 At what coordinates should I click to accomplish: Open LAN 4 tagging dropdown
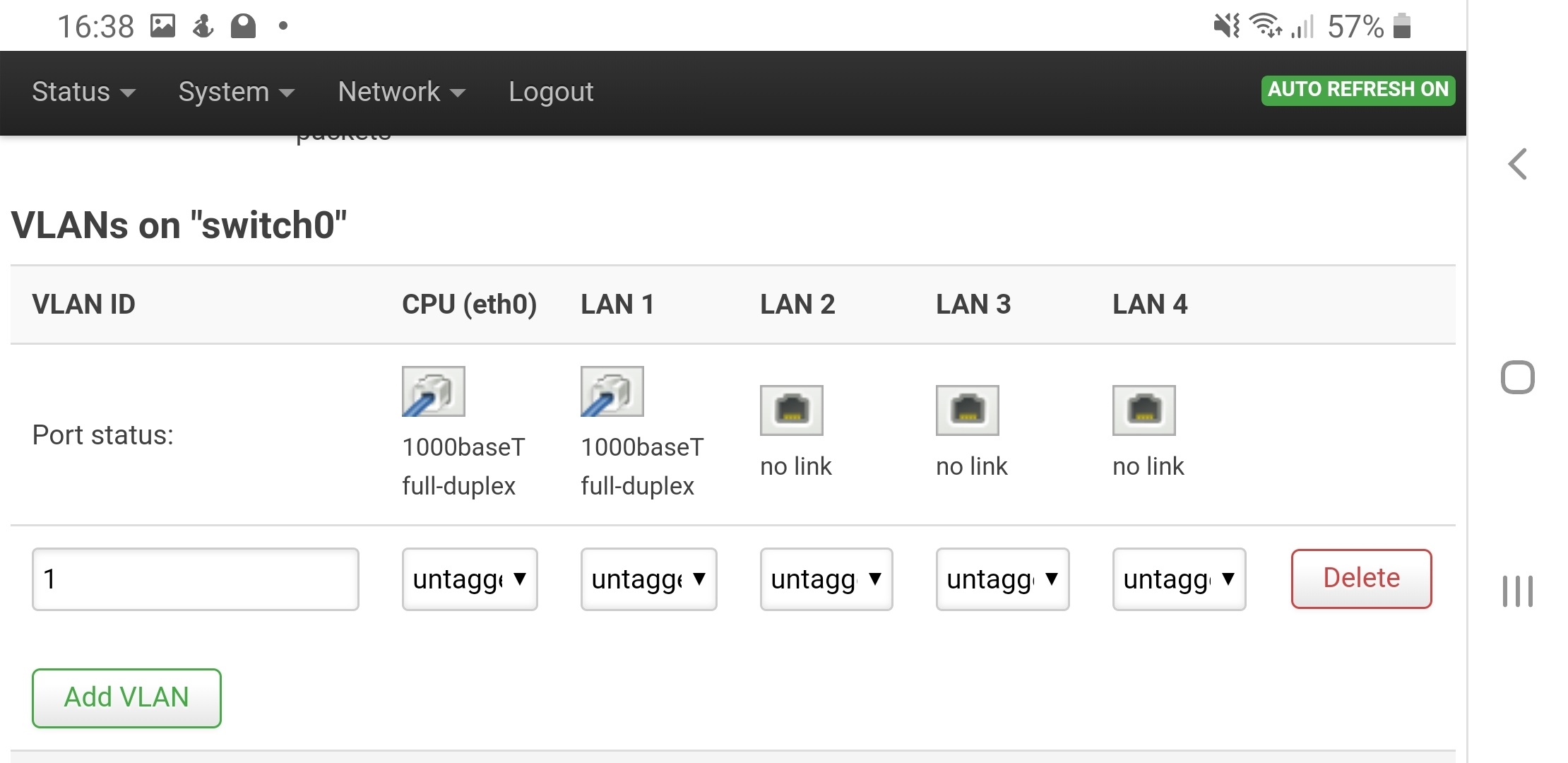click(1179, 579)
